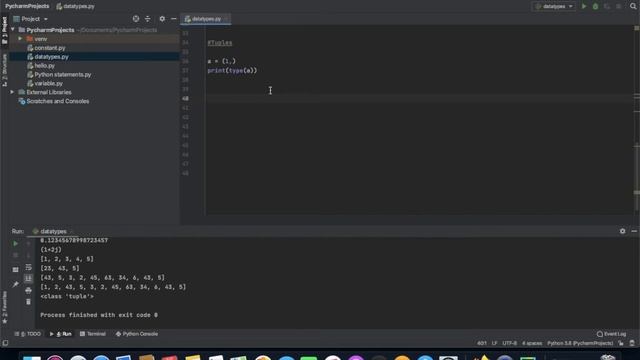Image resolution: width=640 pixels, height=360 pixels.
Task: Click the inspector icon in status bar
Action: pyautogui.click(x=632, y=343)
